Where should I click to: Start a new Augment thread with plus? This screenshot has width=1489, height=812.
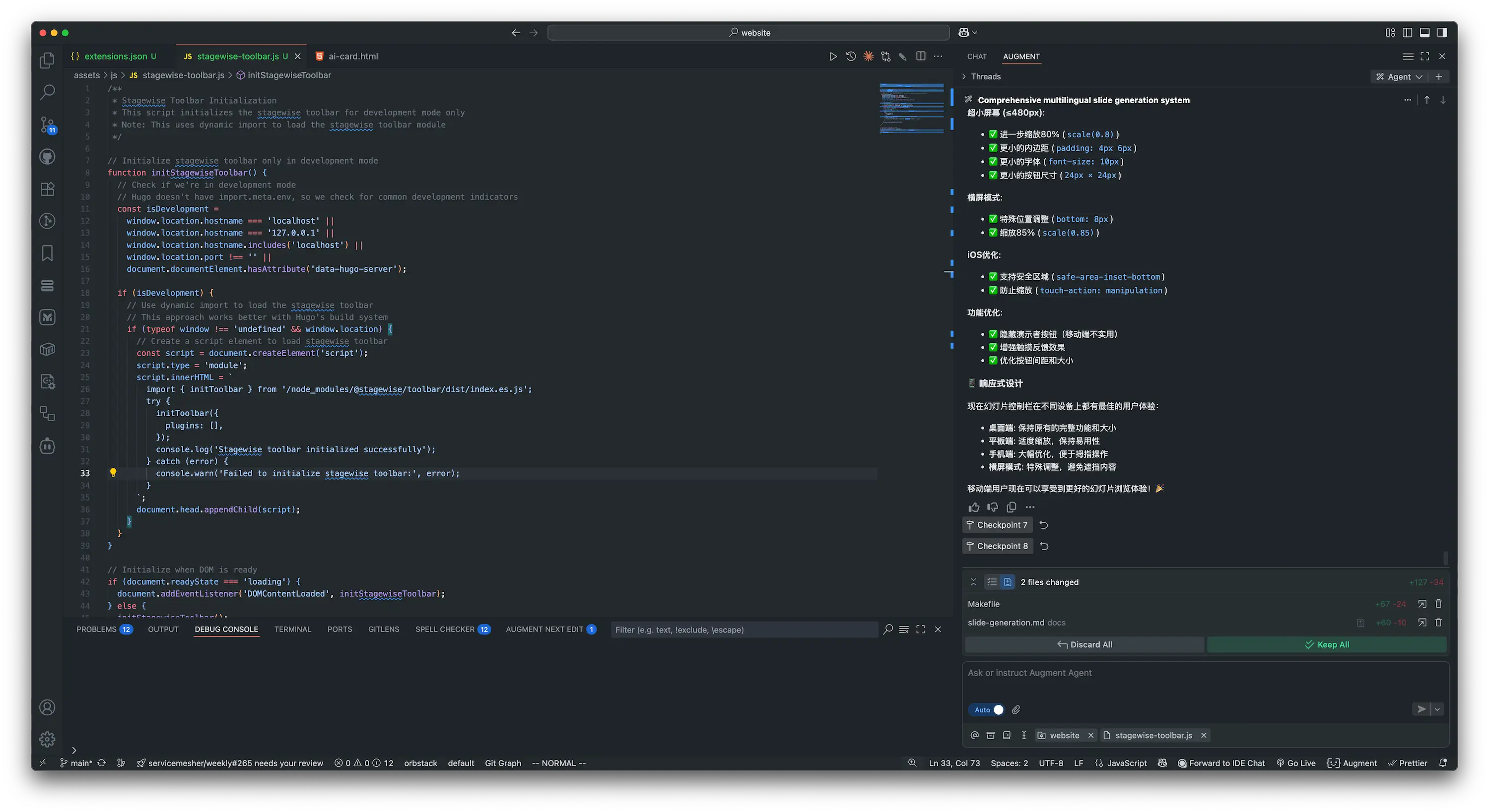(x=1439, y=77)
